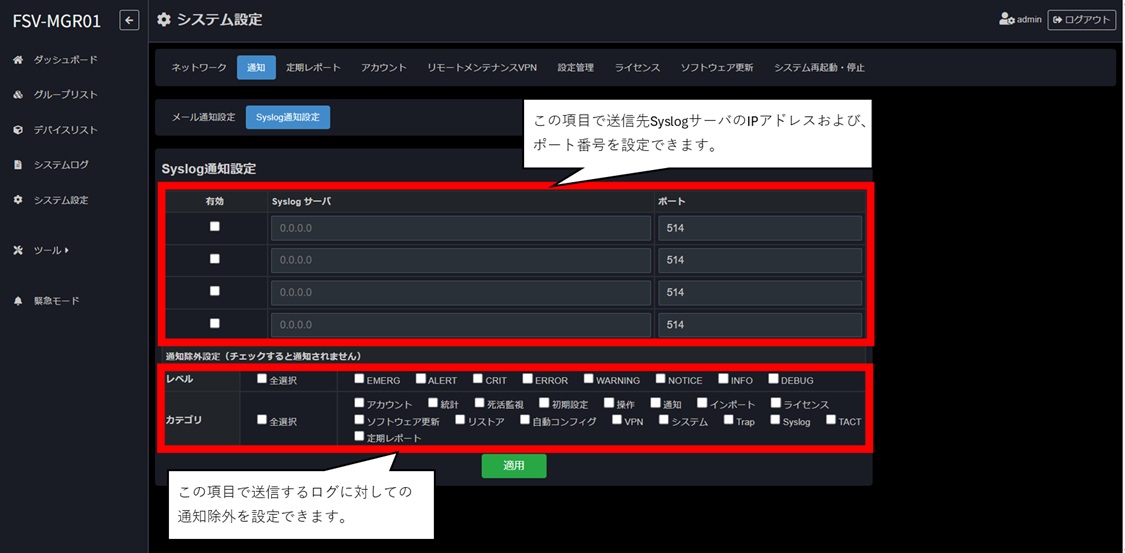Open デバイスリスト in the sidebar
Screen dimensions: 1125x553
(65, 130)
